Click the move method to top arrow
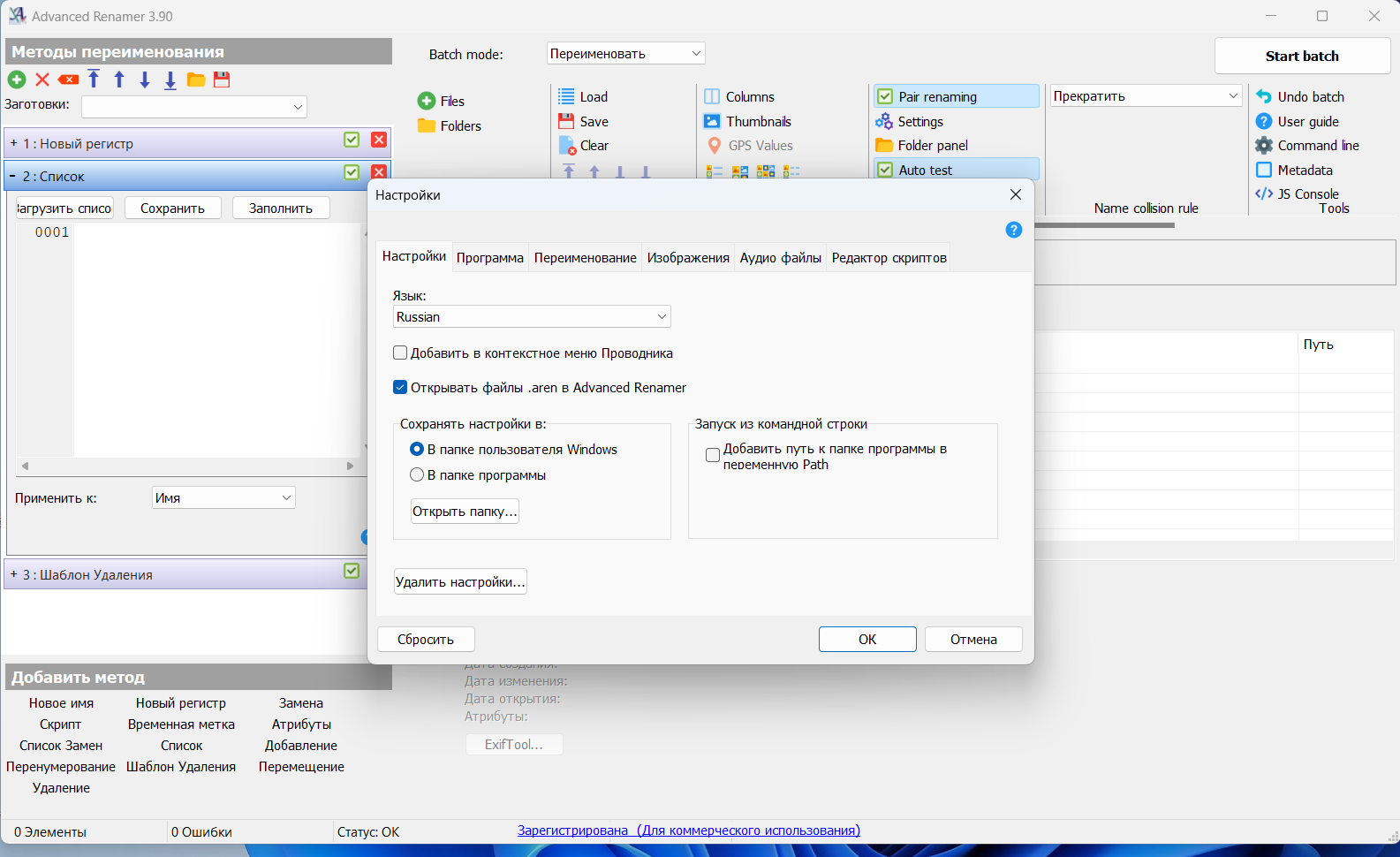The width and height of the screenshot is (1400, 857). (94, 80)
